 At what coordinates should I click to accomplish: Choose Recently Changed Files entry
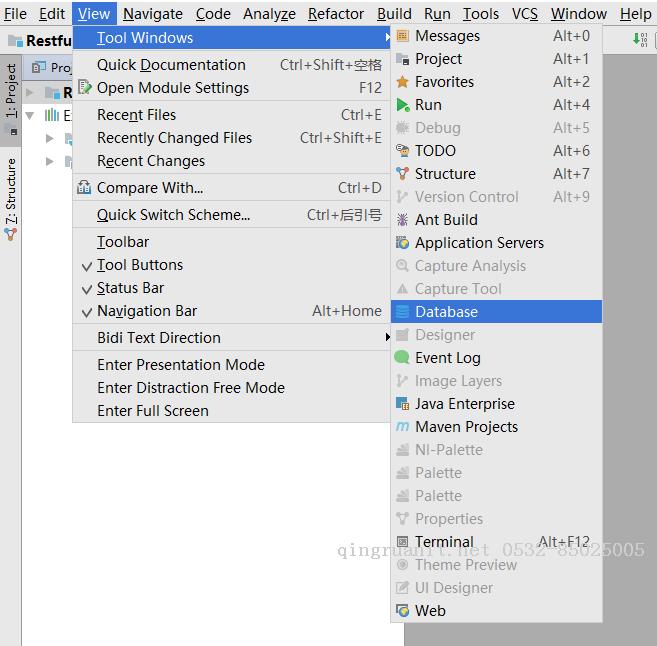coord(231,138)
